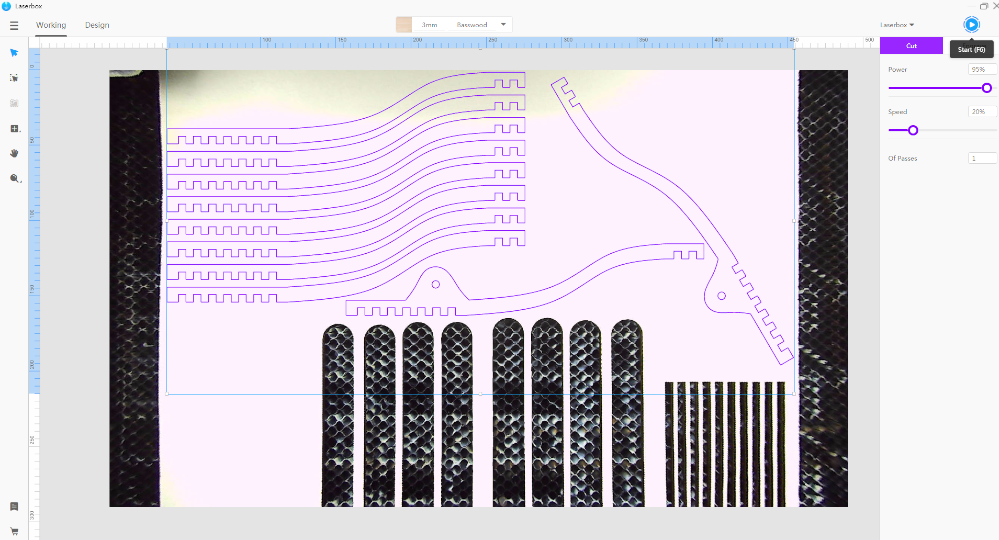Image resolution: width=999 pixels, height=540 pixels.
Task: Click the Of Passes input field
Action: click(x=982, y=158)
